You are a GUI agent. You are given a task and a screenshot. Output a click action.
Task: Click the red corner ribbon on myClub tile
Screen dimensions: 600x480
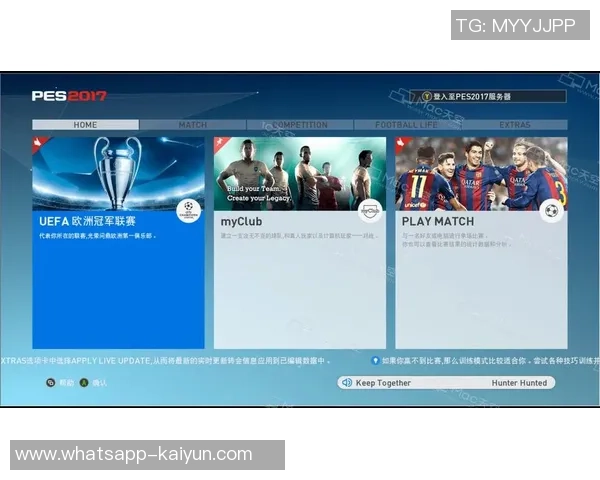tap(221, 143)
